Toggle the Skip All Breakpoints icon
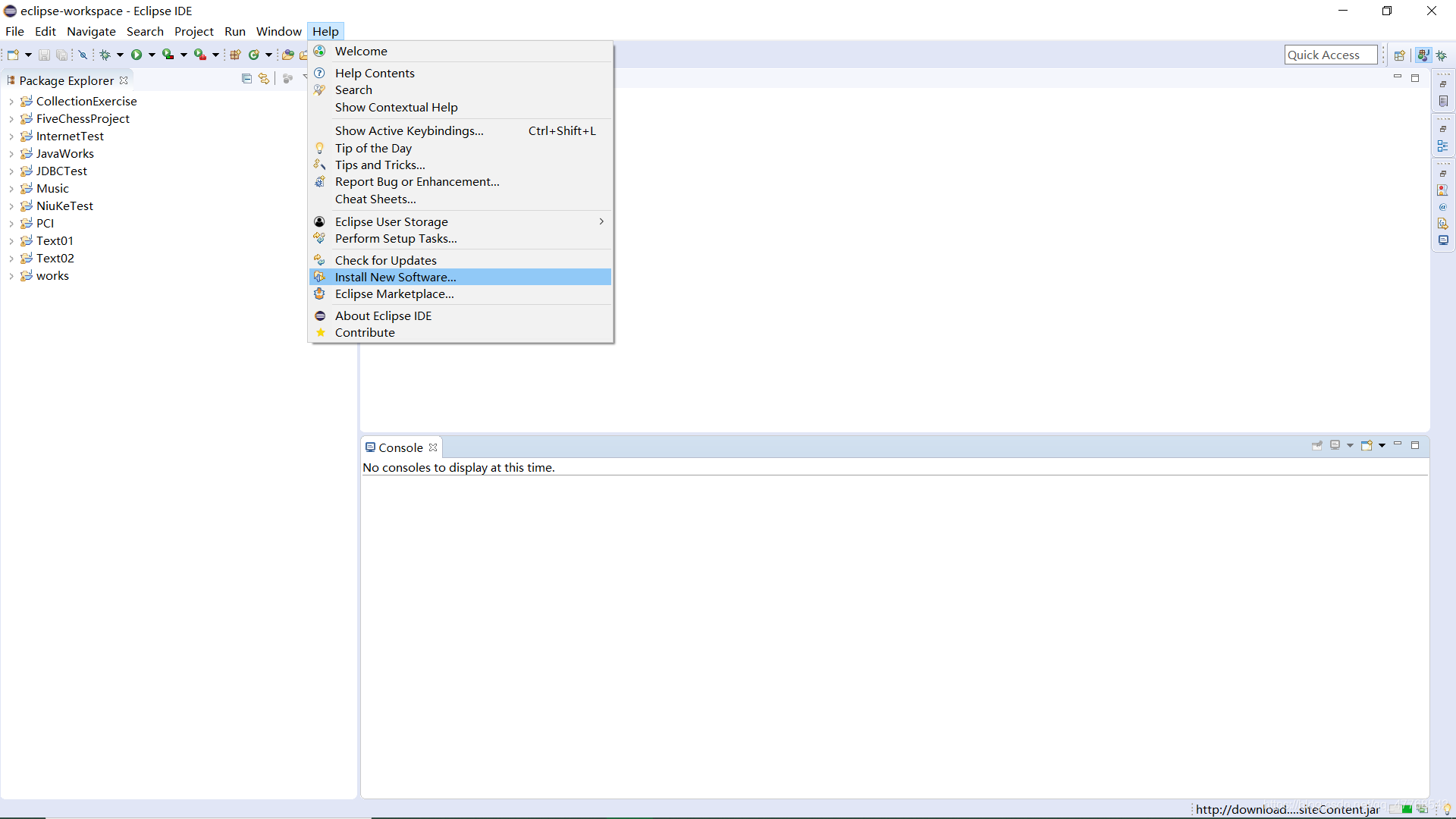 click(83, 55)
